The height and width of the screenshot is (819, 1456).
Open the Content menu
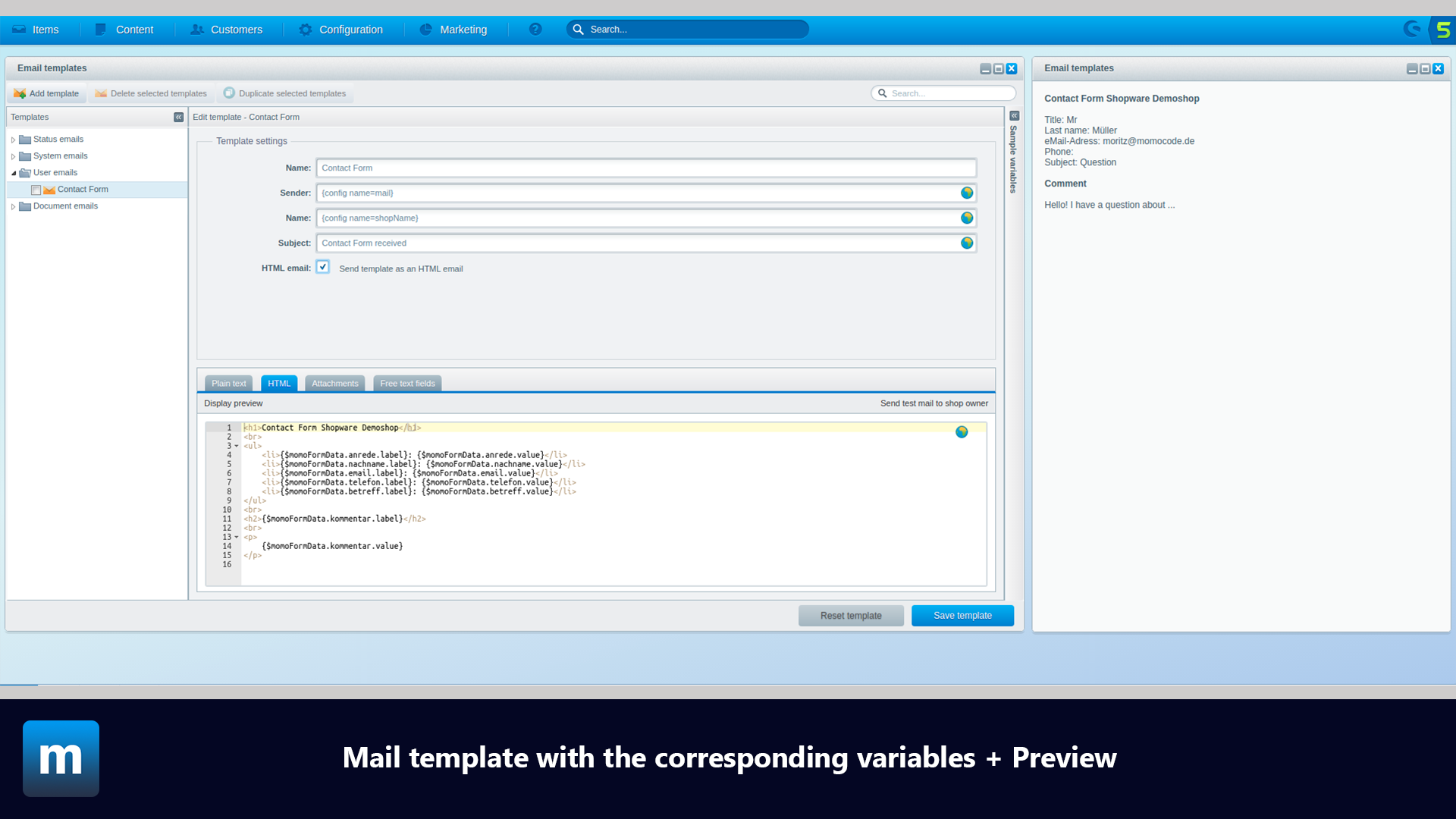pos(124,30)
